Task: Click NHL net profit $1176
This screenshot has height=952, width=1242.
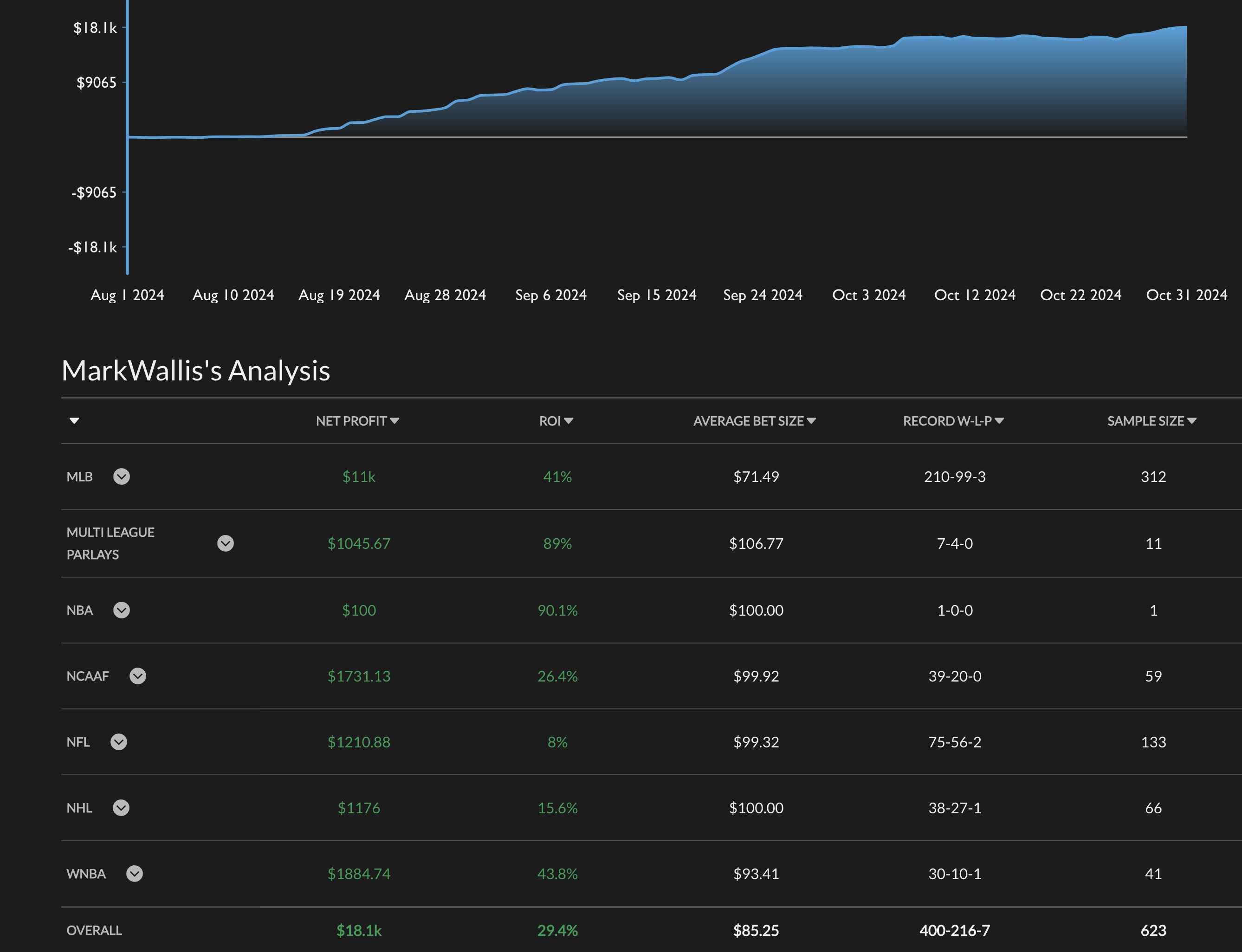Action: 359,808
